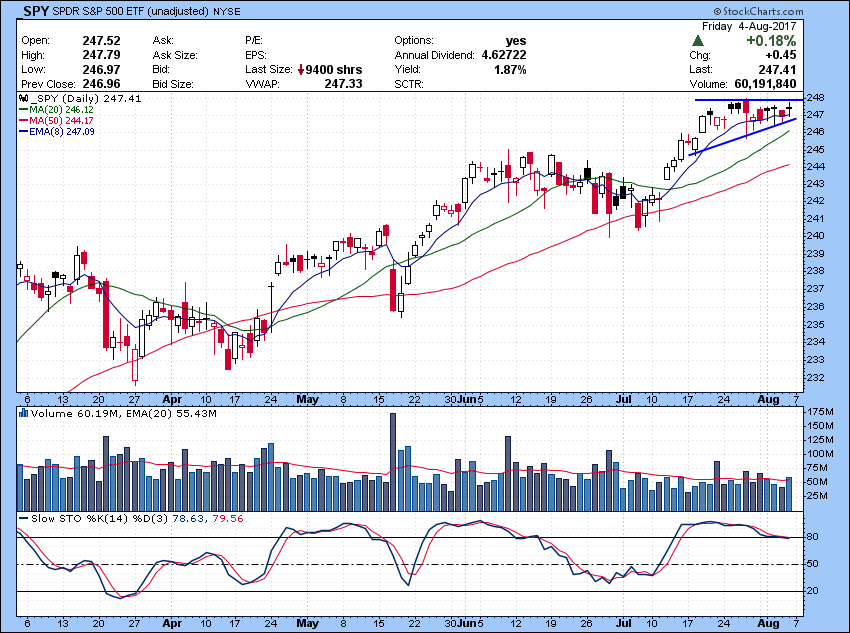The height and width of the screenshot is (633, 850).
Task: Click the 50 level label on stochastic axis
Action: pos(813,564)
